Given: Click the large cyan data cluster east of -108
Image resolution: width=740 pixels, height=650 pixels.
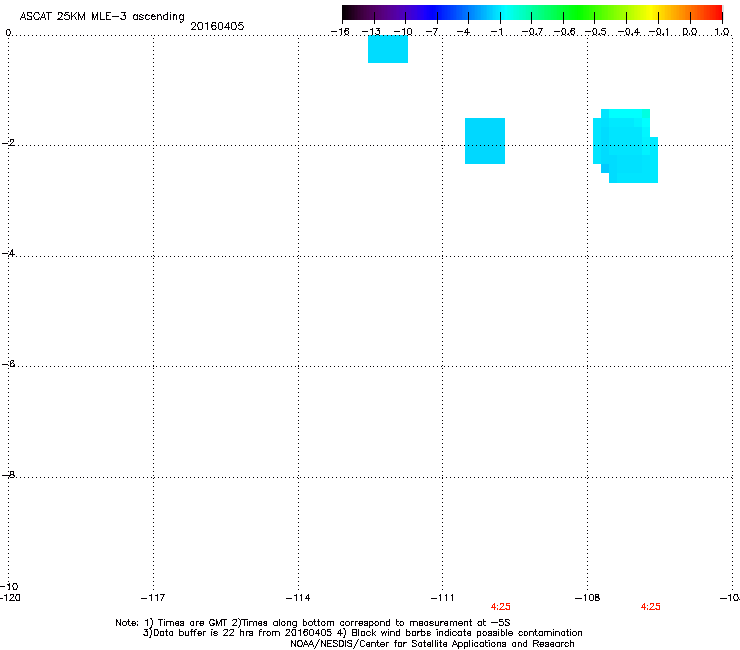Looking at the screenshot, I should 625,146.
